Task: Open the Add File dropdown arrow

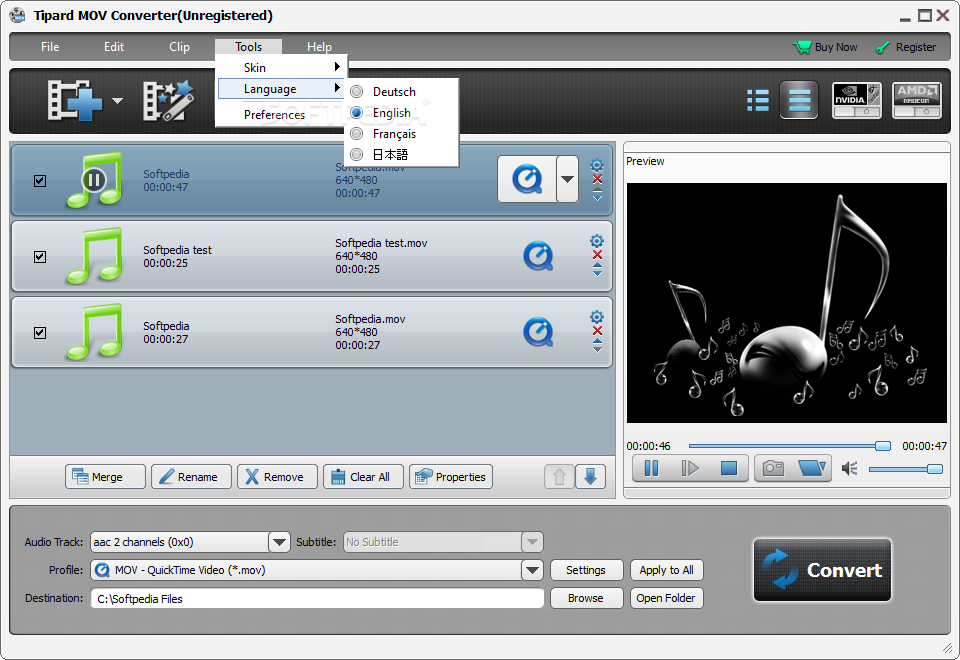Action: 117,101
